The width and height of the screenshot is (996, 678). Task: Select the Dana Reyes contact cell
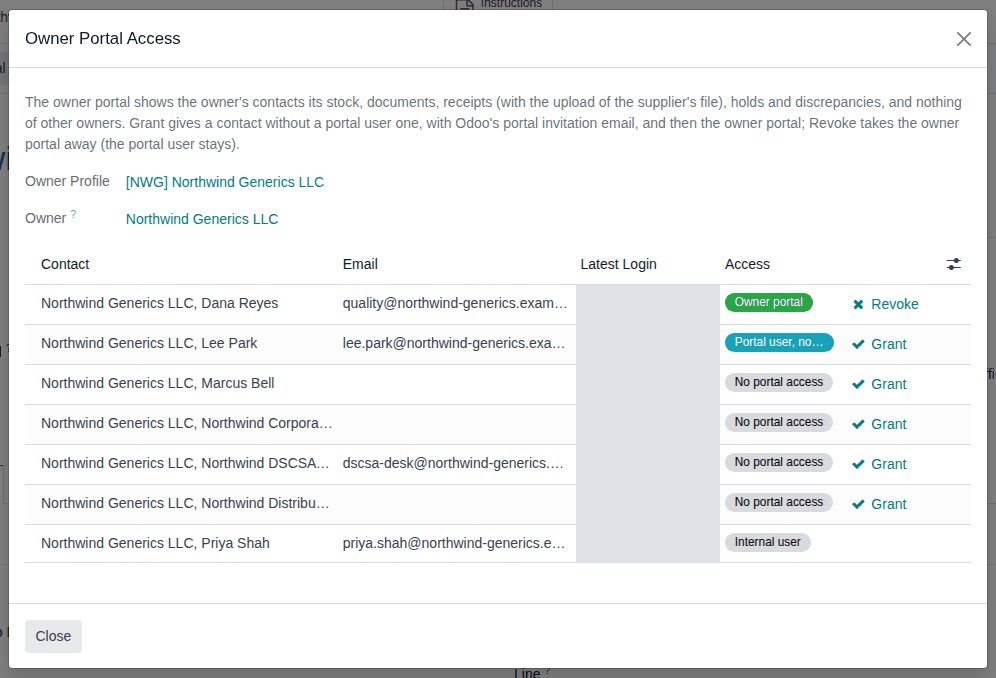click(182, 304)
